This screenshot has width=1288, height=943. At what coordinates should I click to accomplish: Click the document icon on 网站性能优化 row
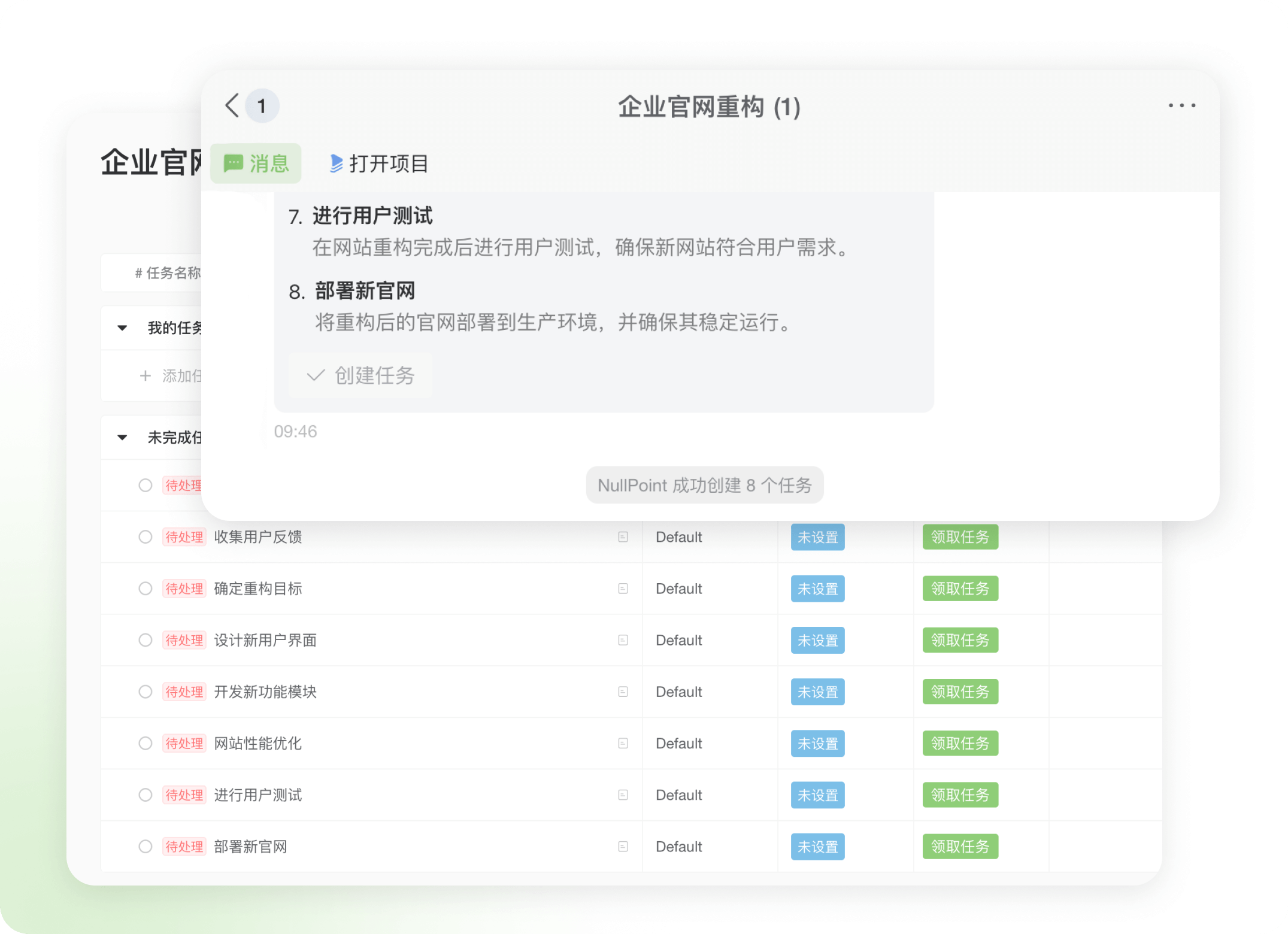[x=623, y=743]
